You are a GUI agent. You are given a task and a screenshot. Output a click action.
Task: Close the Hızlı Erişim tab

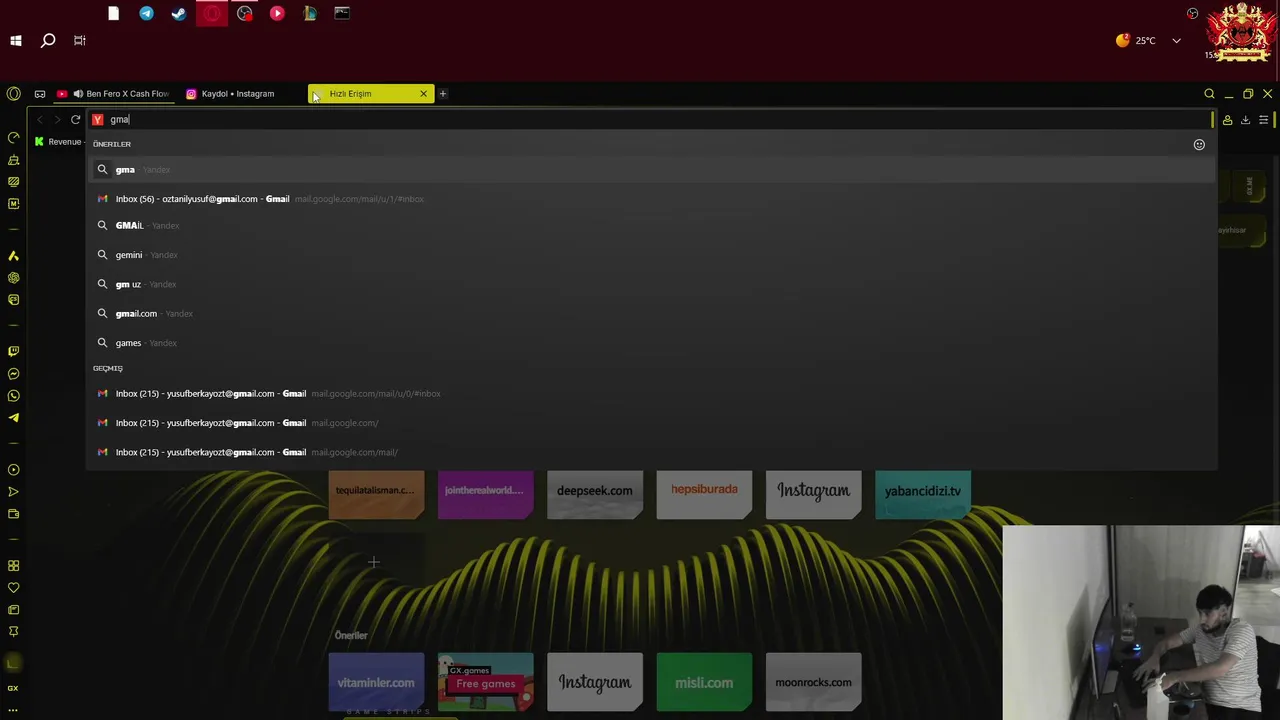[423, 94]
